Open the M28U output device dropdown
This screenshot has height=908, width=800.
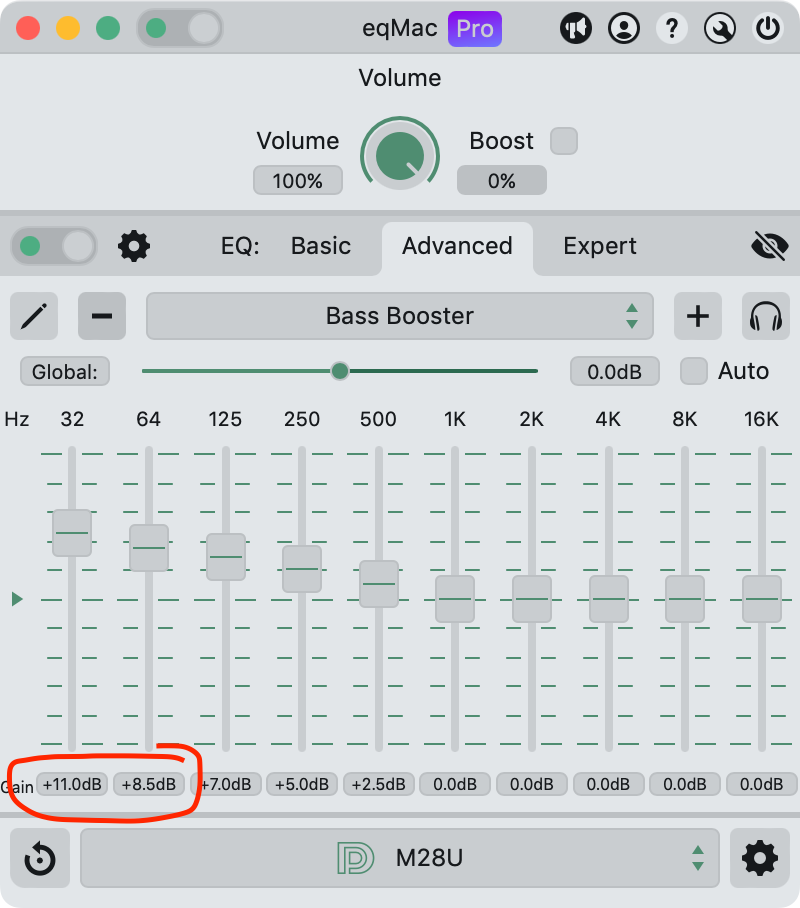pos(400,858)
